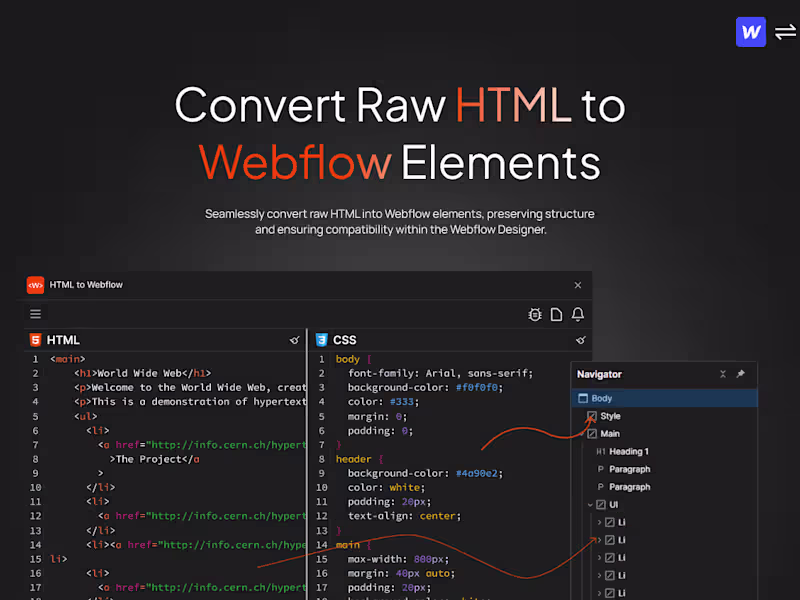Click the 'color: white;' CSS line
The width and height of the screenshot is (800, 600).
(x=386, y=487)
